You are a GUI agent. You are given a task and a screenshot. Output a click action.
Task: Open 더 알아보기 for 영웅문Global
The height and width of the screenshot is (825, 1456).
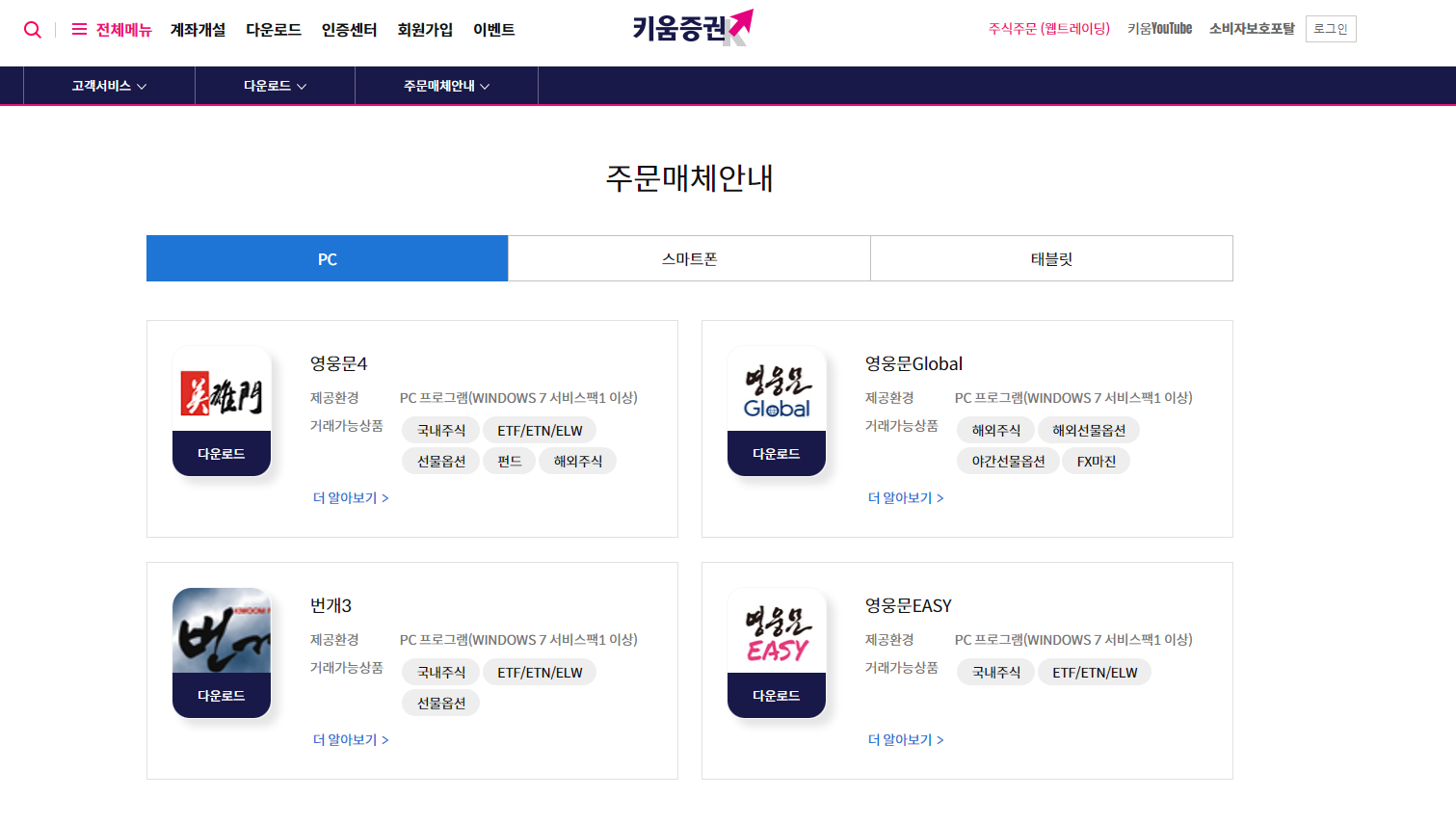click(x=906, y=497)
